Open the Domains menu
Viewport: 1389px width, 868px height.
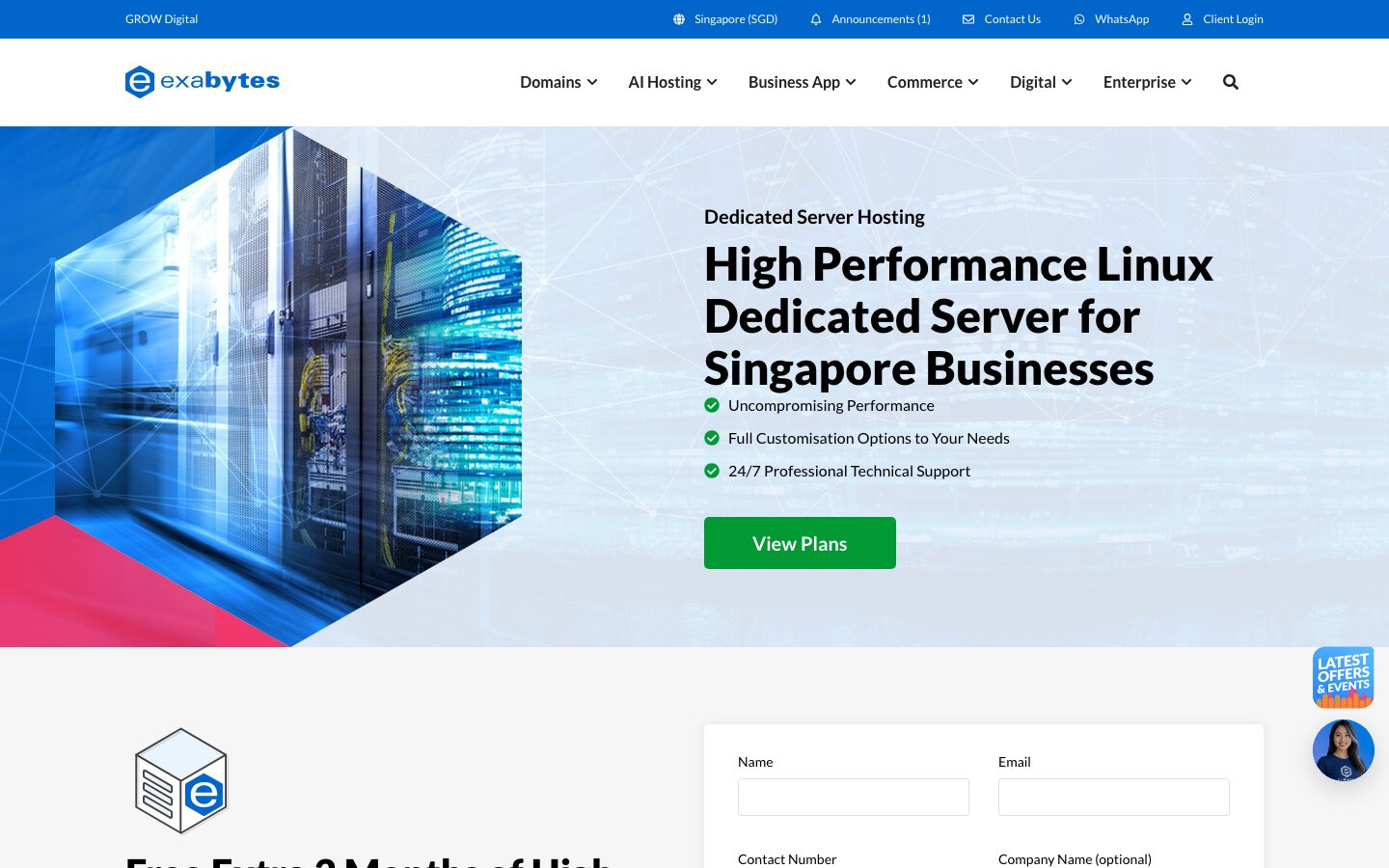coord(558,82)
